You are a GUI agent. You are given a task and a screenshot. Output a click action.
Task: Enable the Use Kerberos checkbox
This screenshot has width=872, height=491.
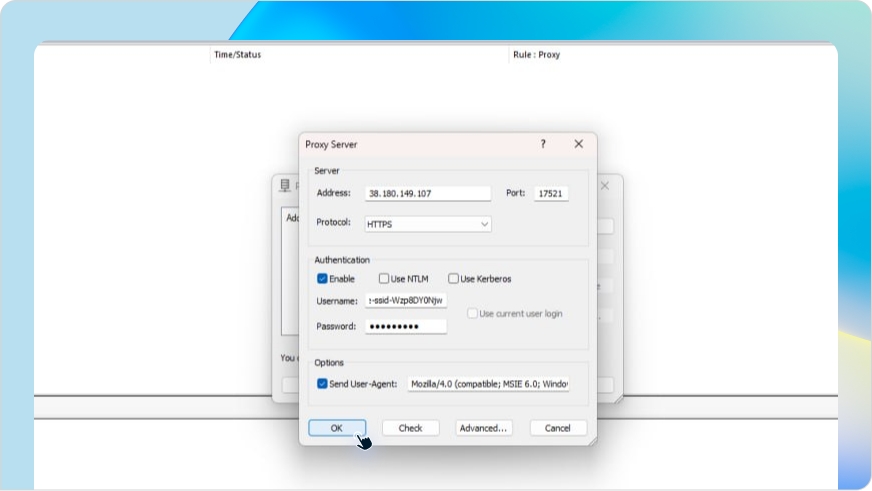[x=453, y=279]
